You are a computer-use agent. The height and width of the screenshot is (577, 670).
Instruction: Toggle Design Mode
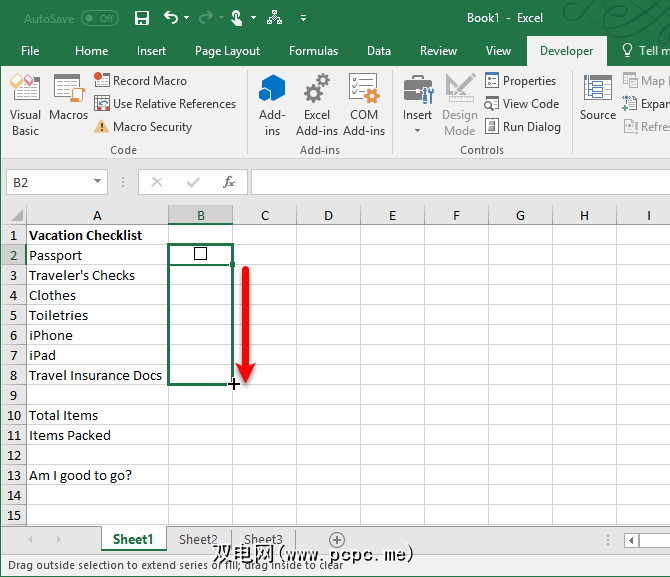click(460, 105)
